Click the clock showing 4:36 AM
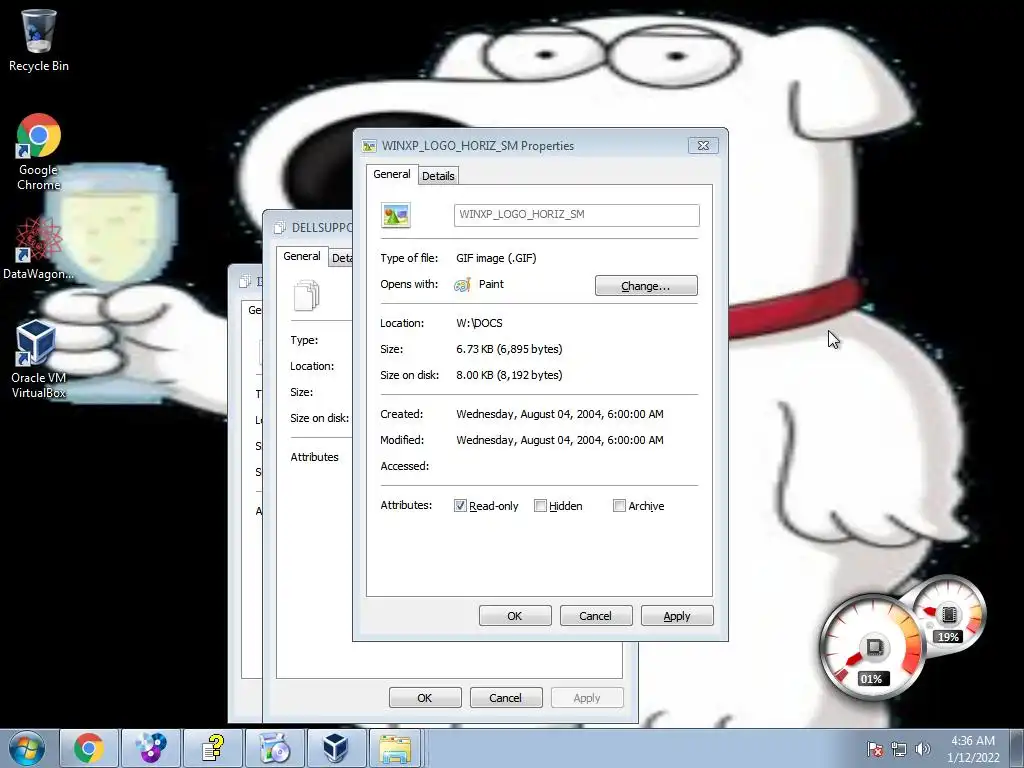Viewport: 1024px width, 768px height. [x=973, y=749]
